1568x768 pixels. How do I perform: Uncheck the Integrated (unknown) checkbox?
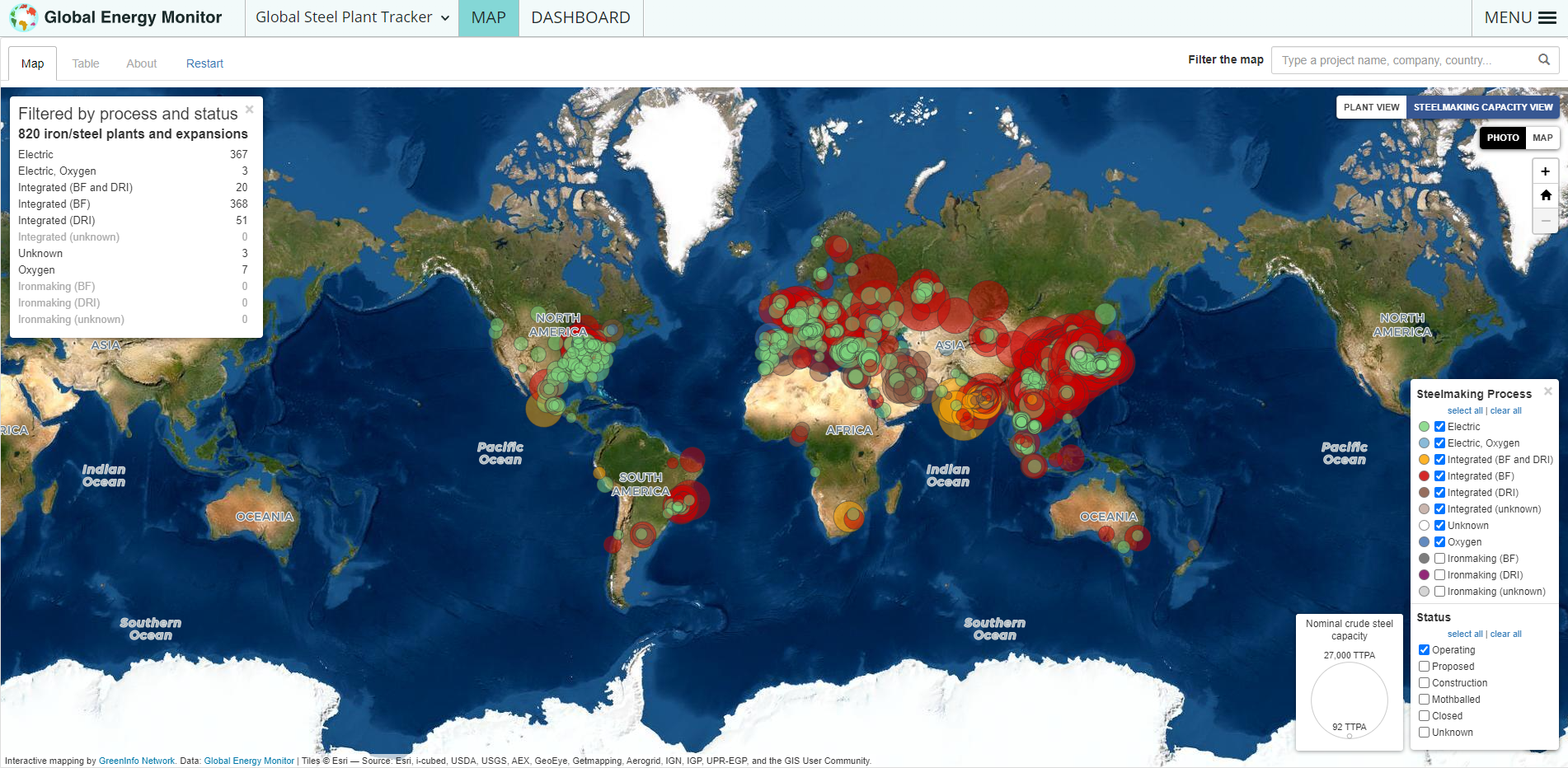pyautogui.click(x=1439, y=509)
